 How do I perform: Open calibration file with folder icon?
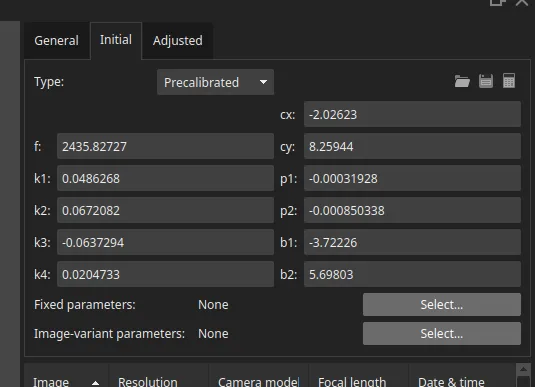tap(462, 81)
